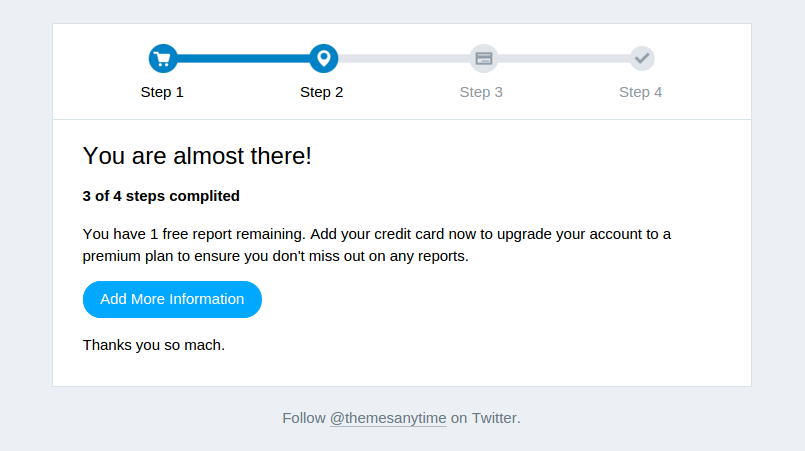Viewport: 805px width, 451px height.
Task: Open the @themesanytime link
Action: coord(388,418)
